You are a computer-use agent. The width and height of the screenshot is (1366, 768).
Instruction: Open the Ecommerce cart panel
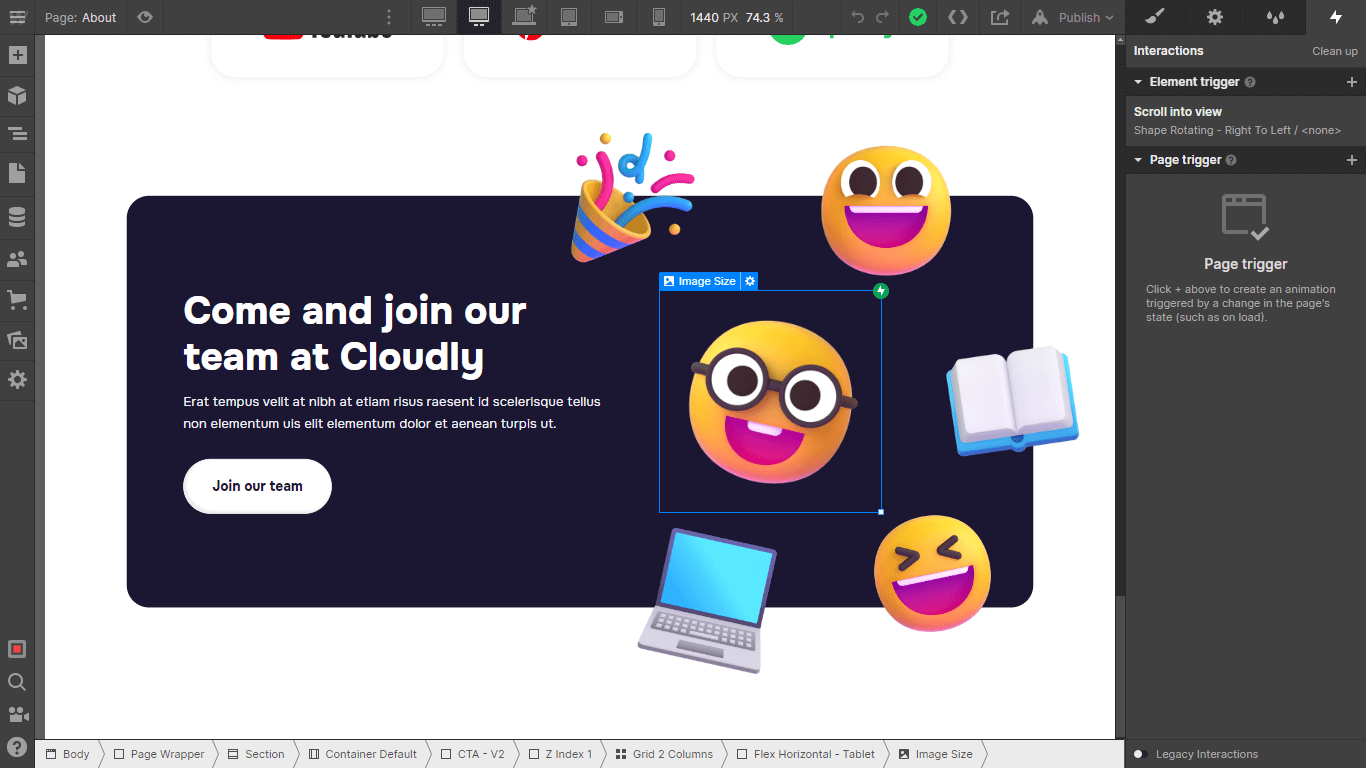coord(17,299)
